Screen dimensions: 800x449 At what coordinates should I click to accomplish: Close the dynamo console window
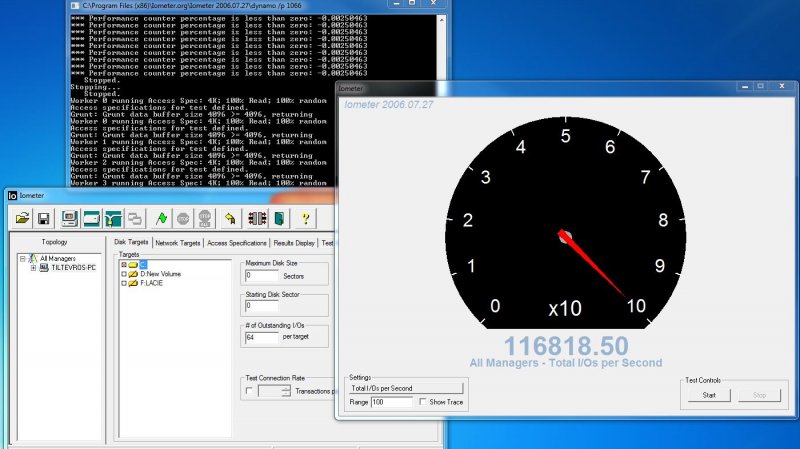pyautogui.click(x=433, y=3)
